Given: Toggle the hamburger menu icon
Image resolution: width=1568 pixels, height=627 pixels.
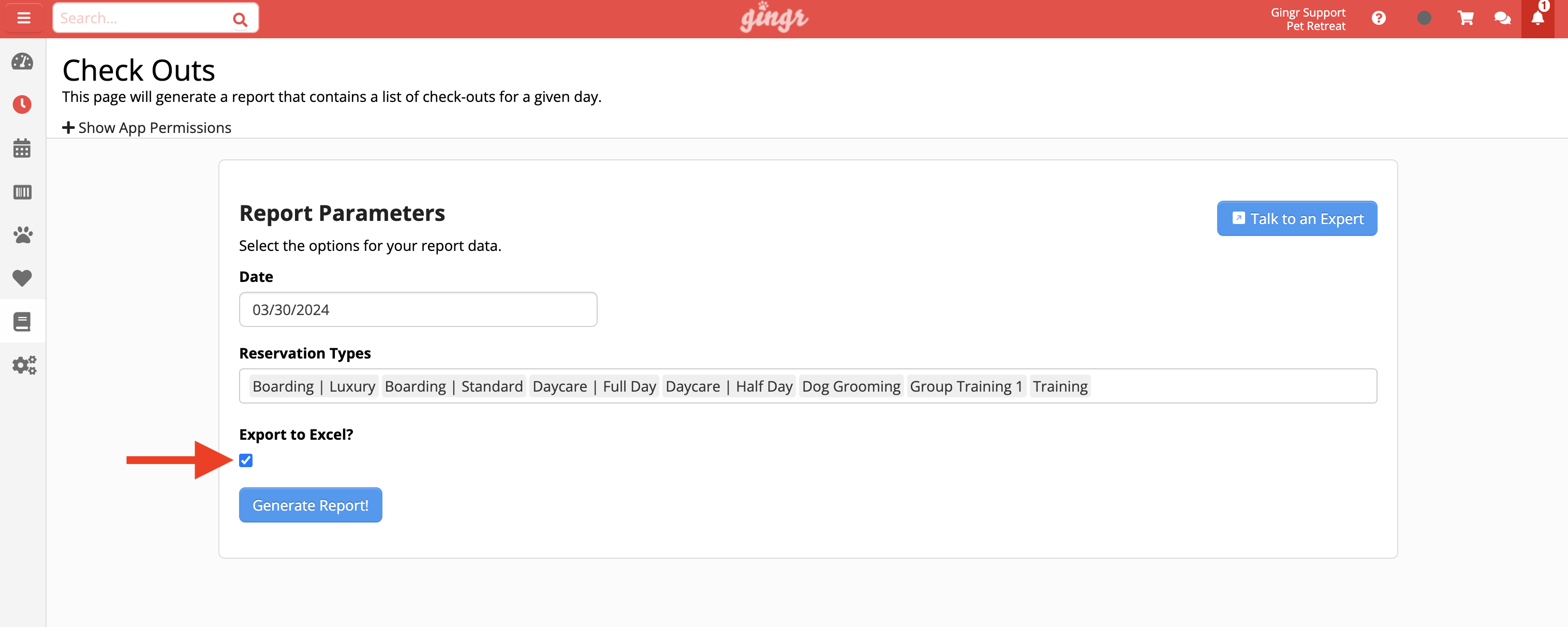Looking at the screenshot, I should (x=23, y=17).
